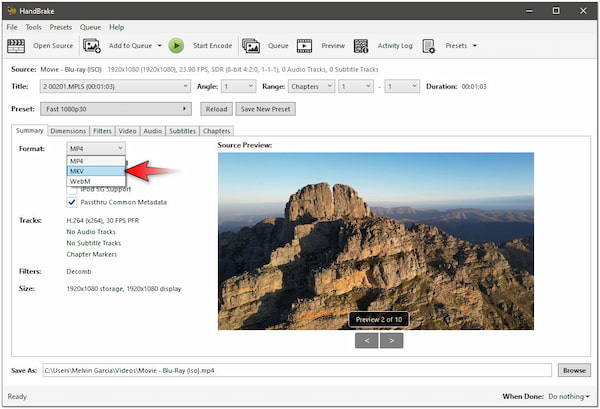Select MKV in the format list

coord(96,171)
